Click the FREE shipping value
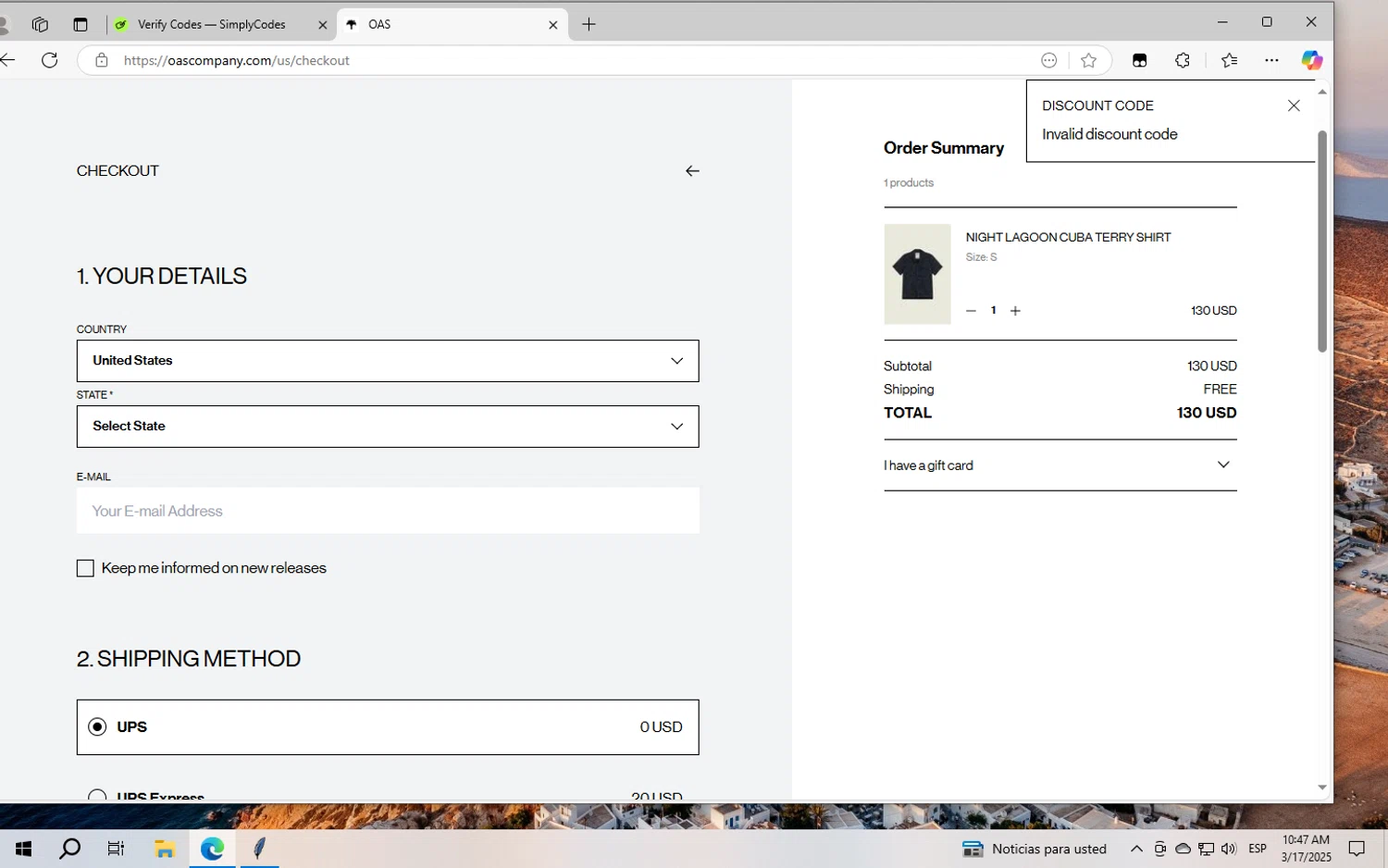1388x868 pixels. pyautogui.click(x=1220, y=390)
